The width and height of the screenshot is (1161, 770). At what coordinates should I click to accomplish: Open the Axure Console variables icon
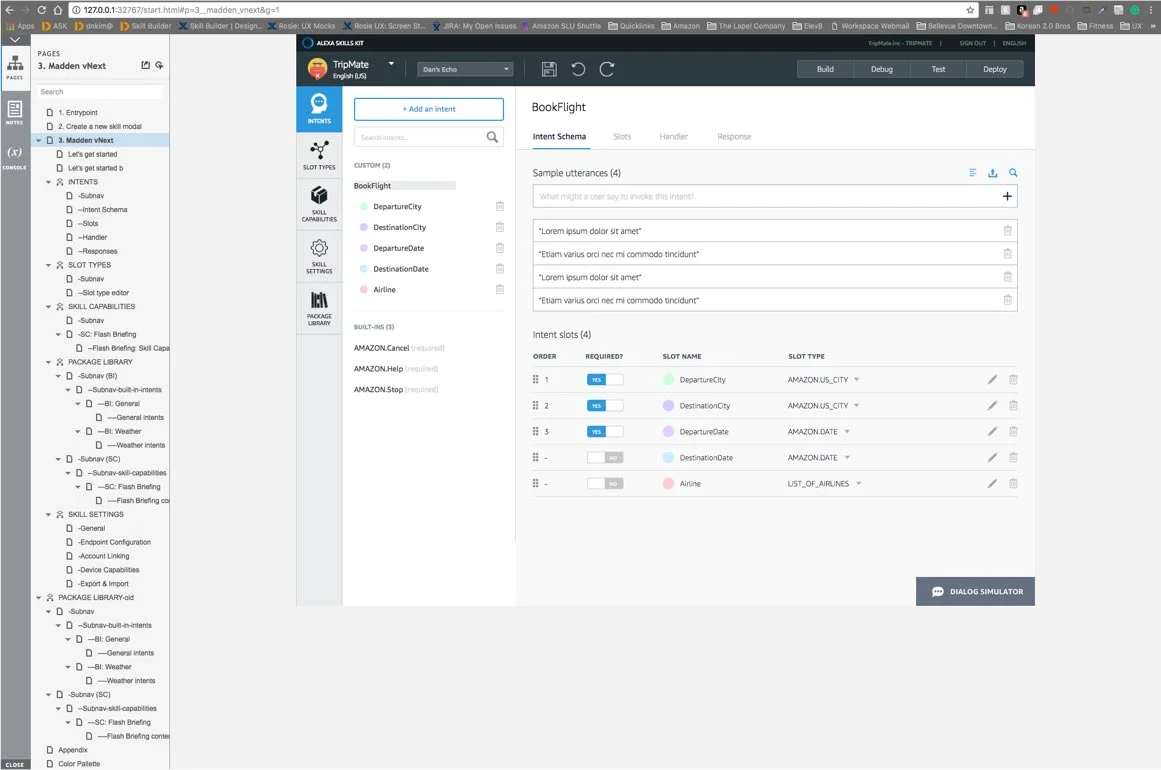coord(15,156)
